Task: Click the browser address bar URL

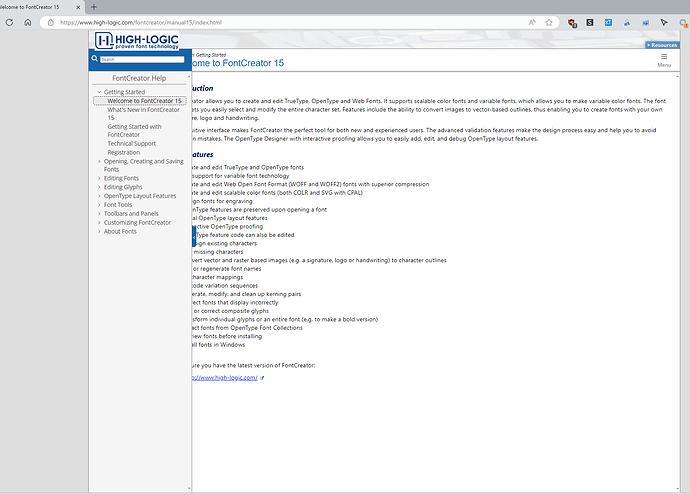Action: (x=141, y=22)
